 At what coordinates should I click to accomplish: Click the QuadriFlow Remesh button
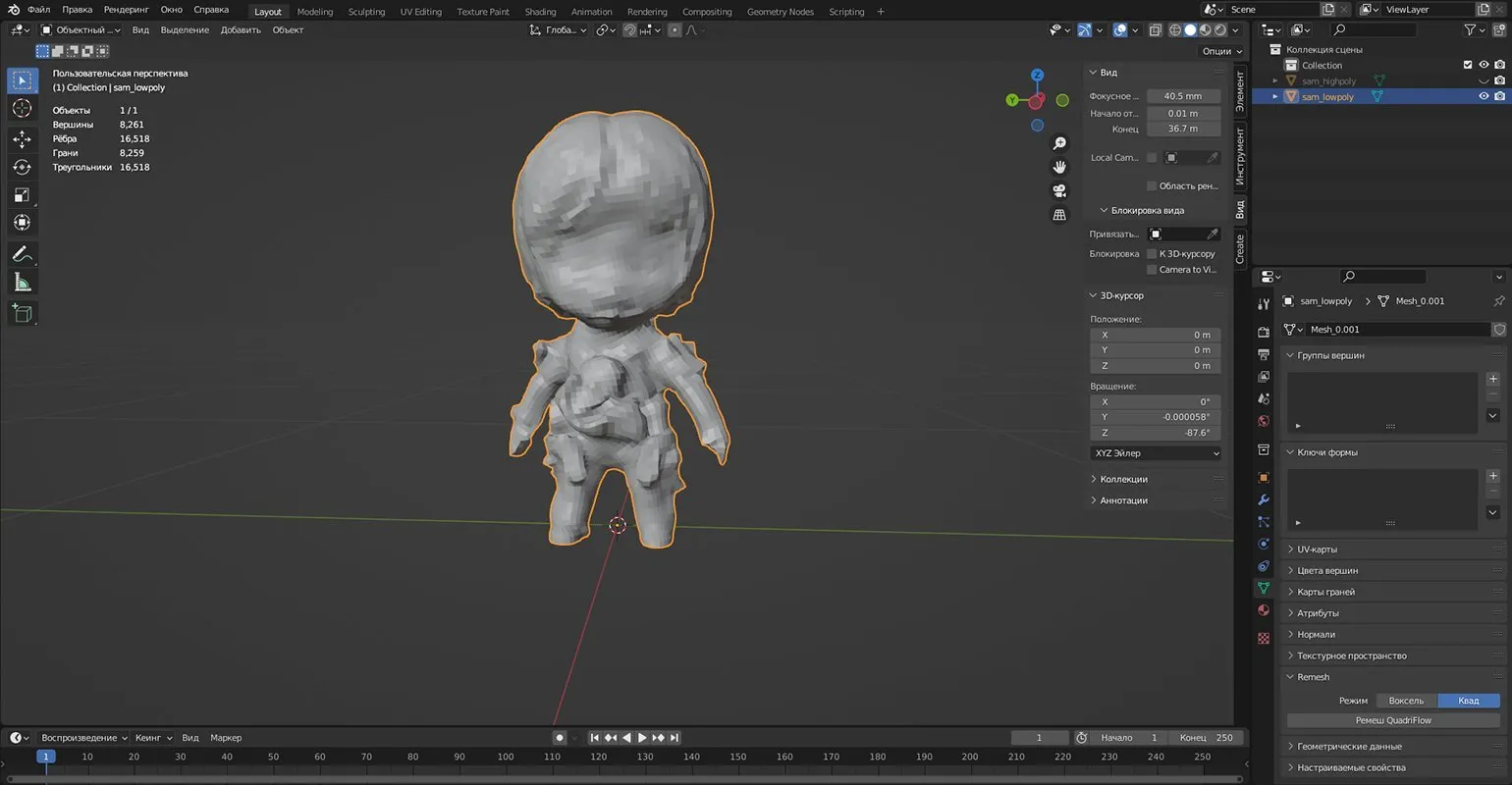(x=1393, y=720)
